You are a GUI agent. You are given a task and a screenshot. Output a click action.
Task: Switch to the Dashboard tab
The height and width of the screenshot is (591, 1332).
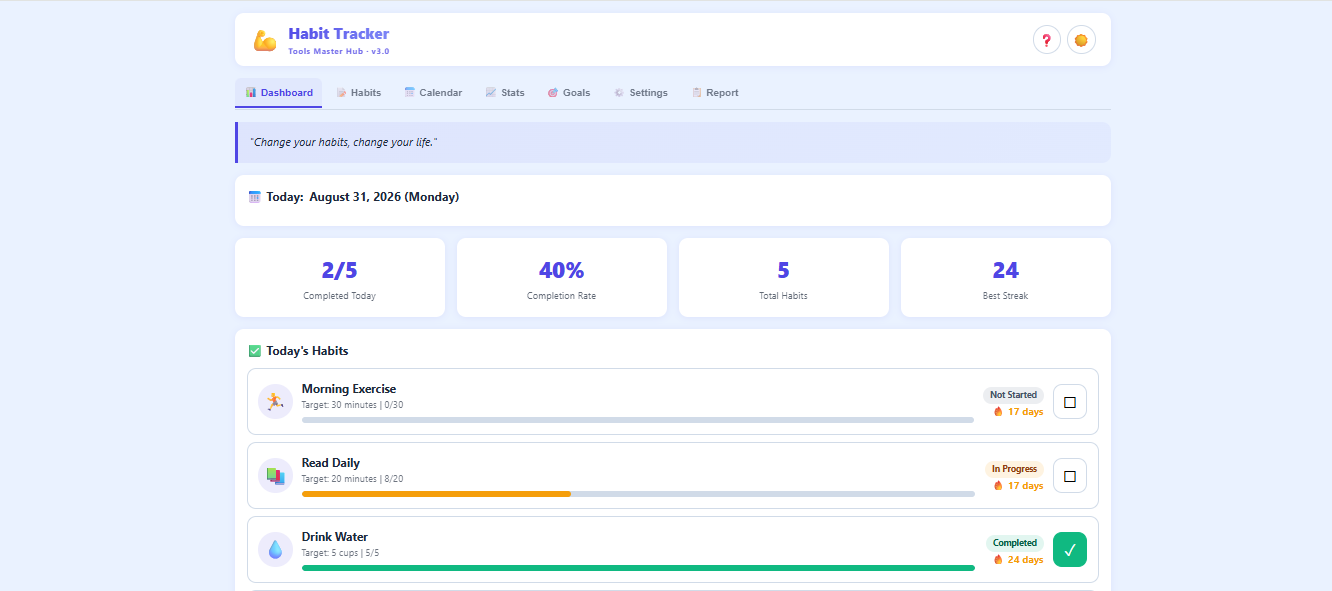(x=279, y=93)
